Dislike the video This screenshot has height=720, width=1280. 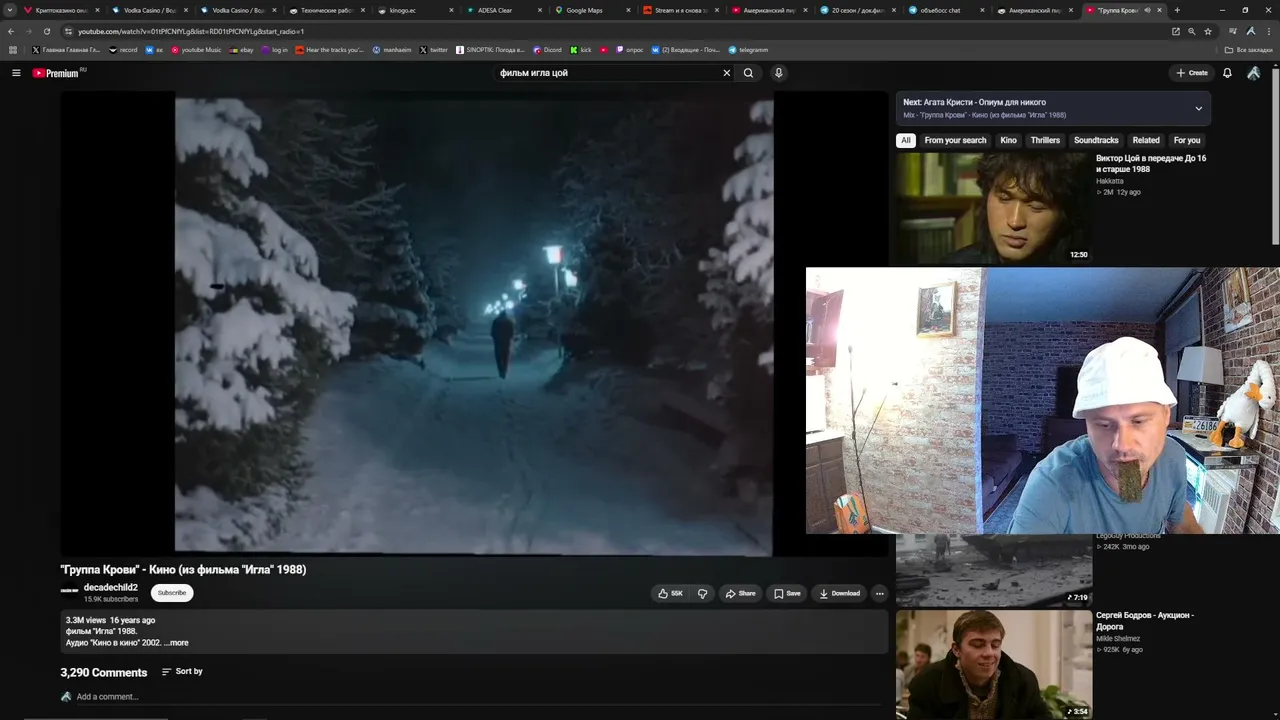click(702, 593)
